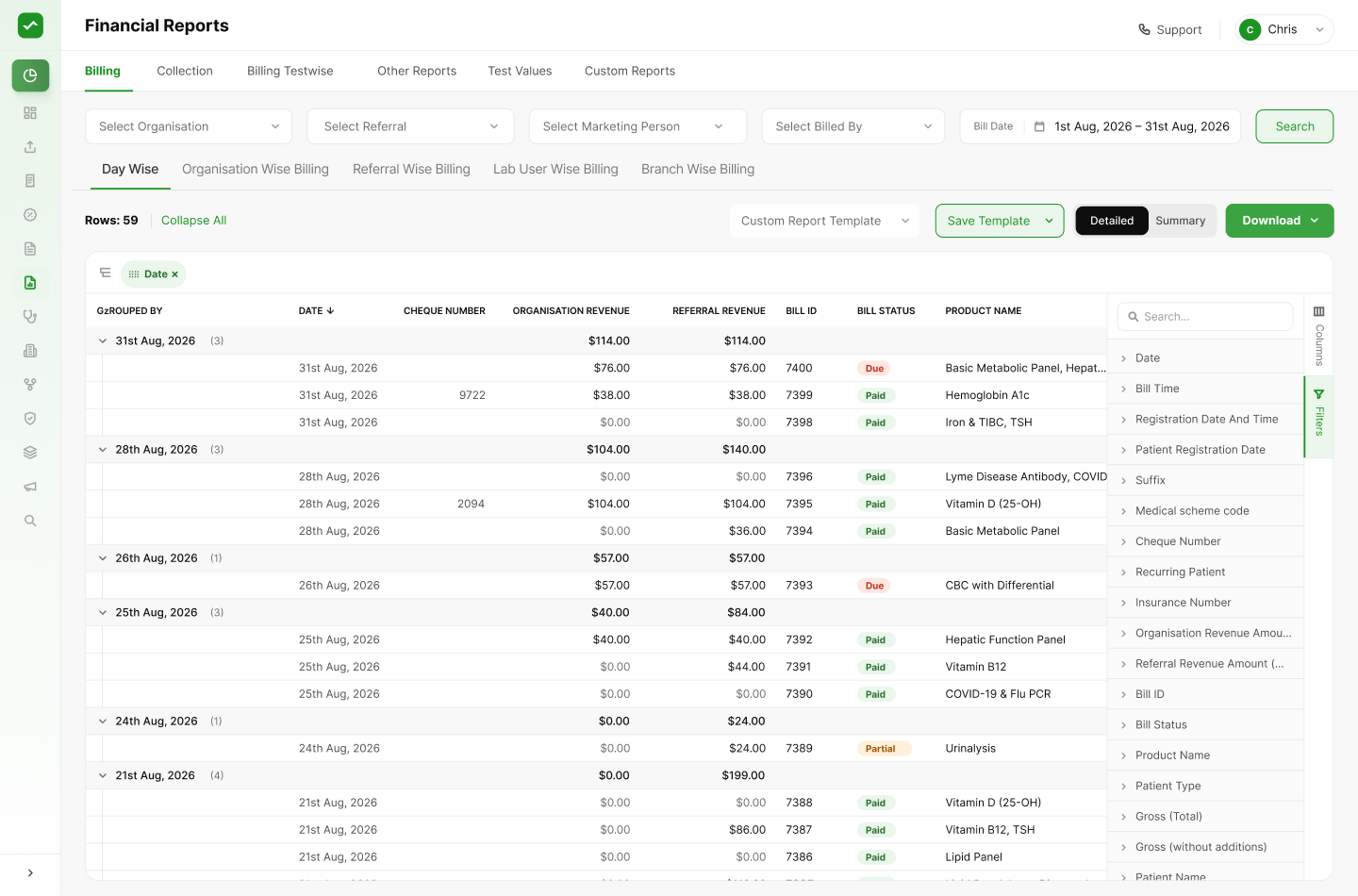Click the row group indent icon
This screenshot has height=896, width=1358.
[x=105, y=274]
